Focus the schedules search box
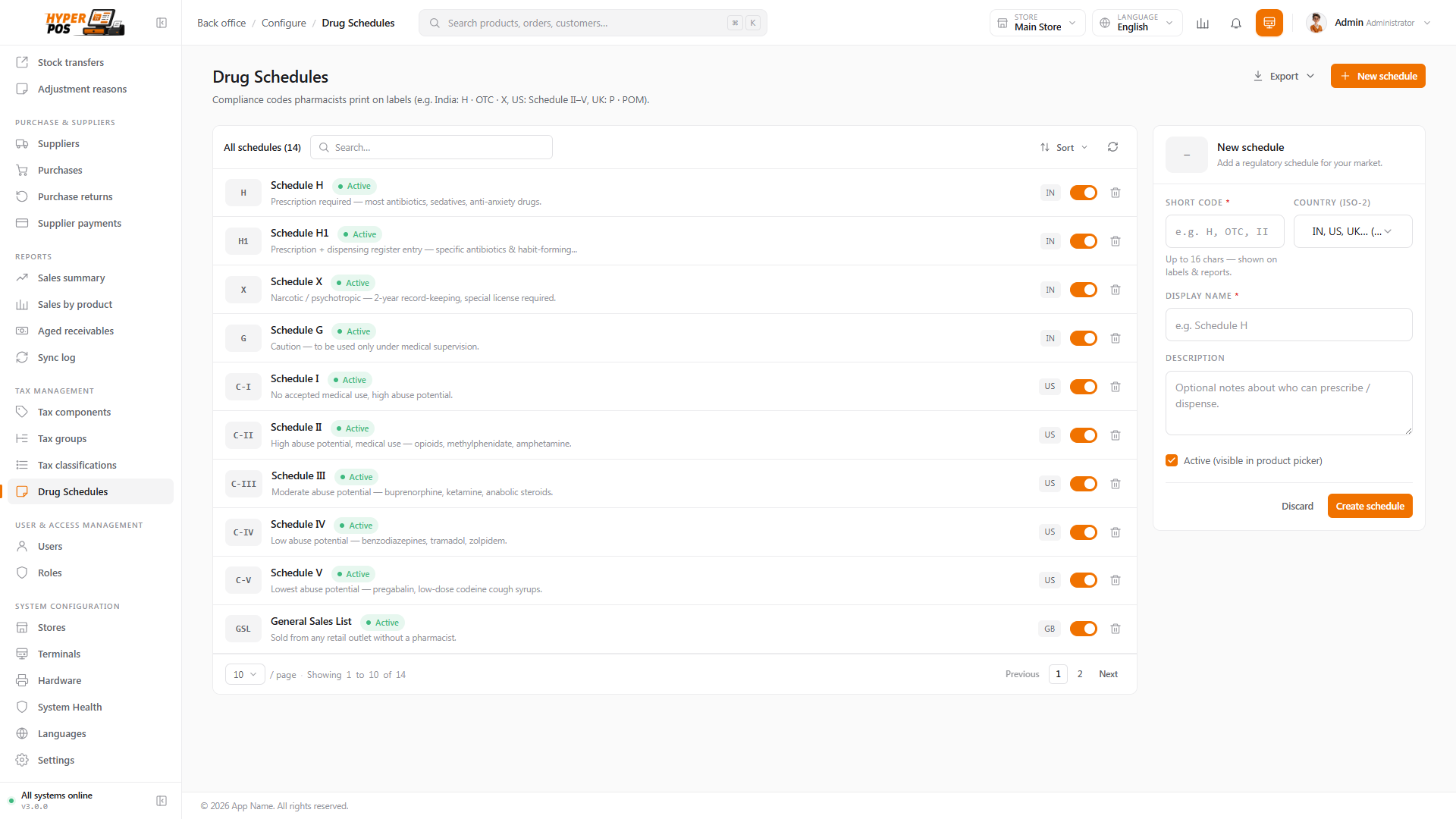 (x=431, y=147)
